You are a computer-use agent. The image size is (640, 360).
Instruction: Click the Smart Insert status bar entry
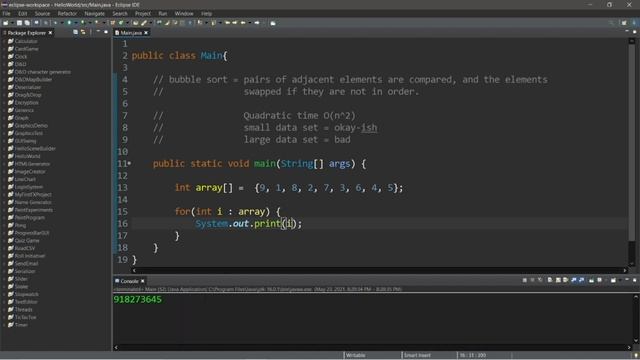[417, 355]
